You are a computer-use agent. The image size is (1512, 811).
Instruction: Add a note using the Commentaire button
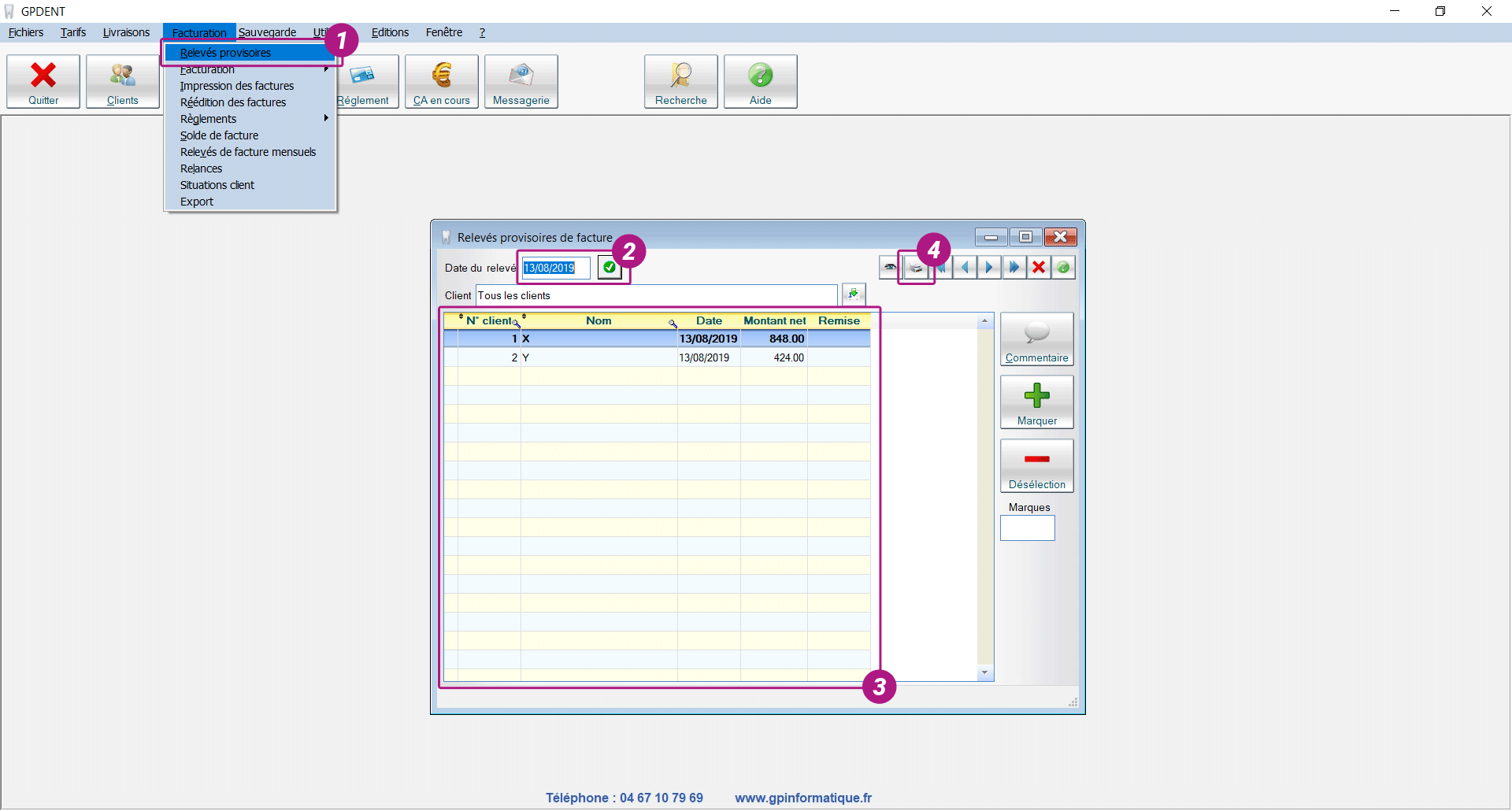[1036, 339]
